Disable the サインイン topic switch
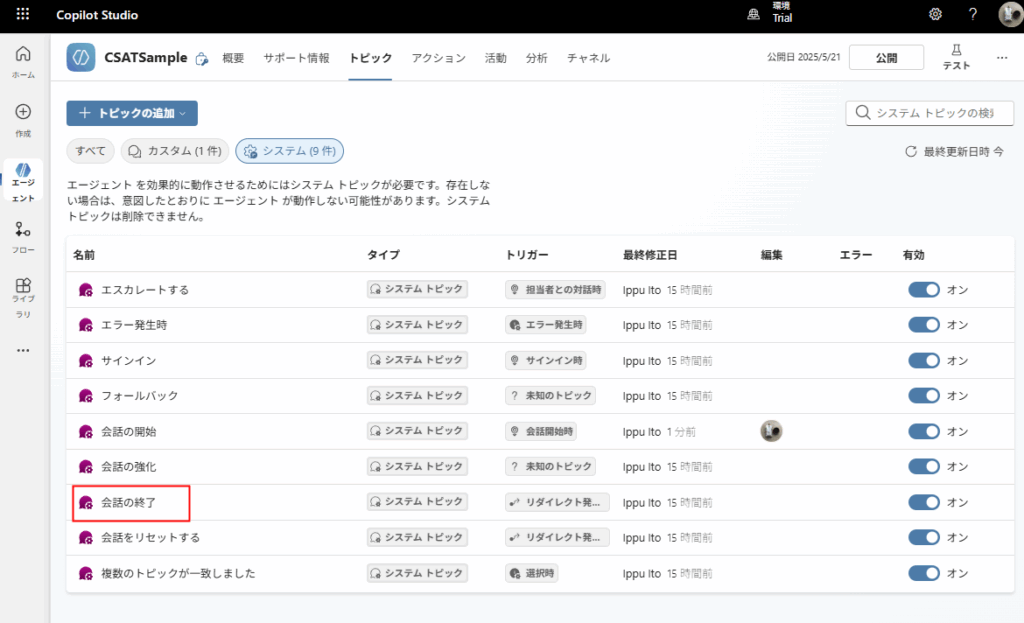The image size is (1024, 623). (923, 360)
